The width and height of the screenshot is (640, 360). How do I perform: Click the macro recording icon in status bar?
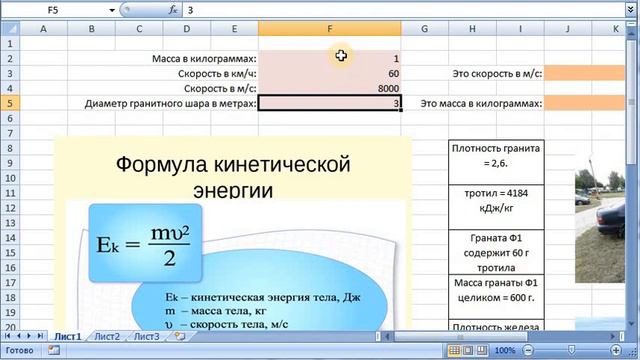[x=53, y=350]
